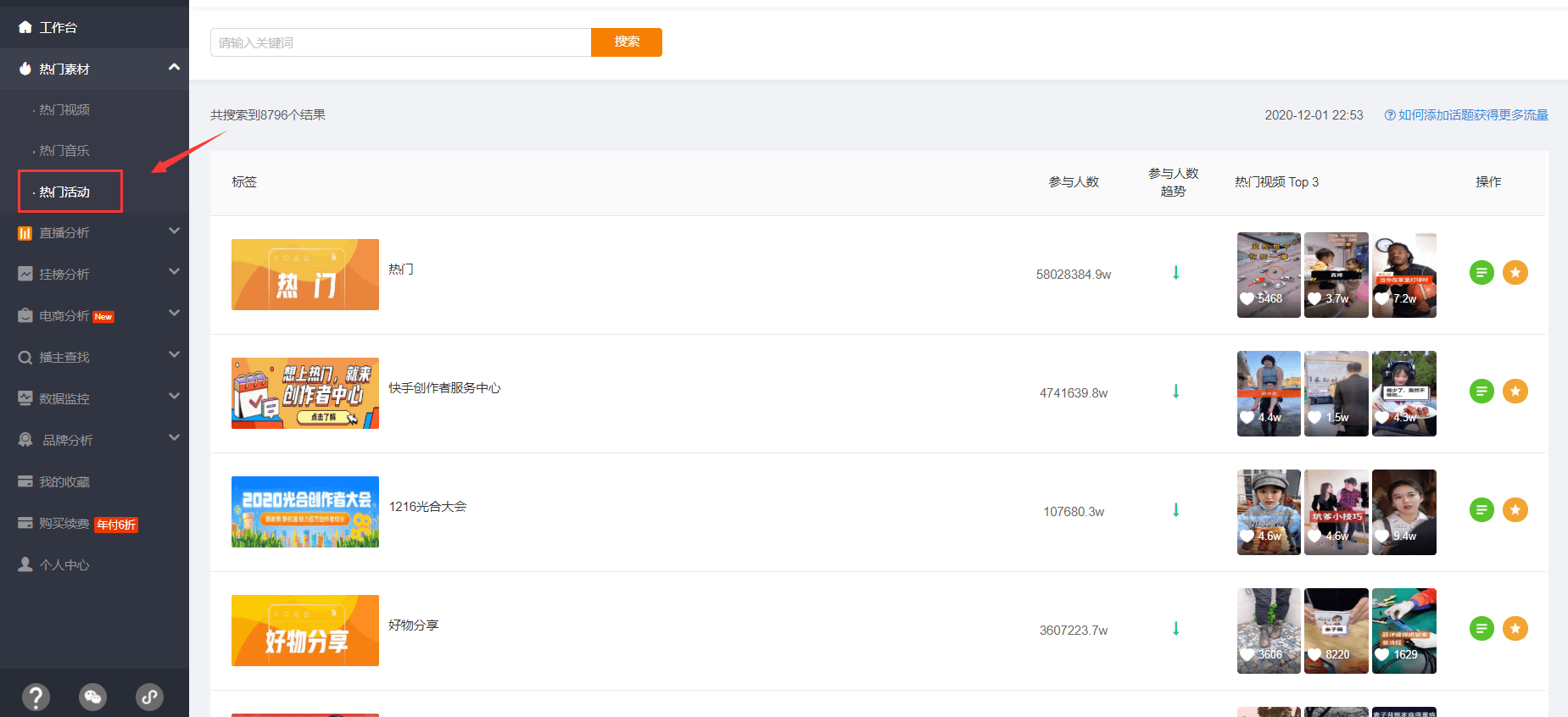Click the orange 搜索 button
The width and height of the screenshot is (1568, 717).
[x=626, y=42]
